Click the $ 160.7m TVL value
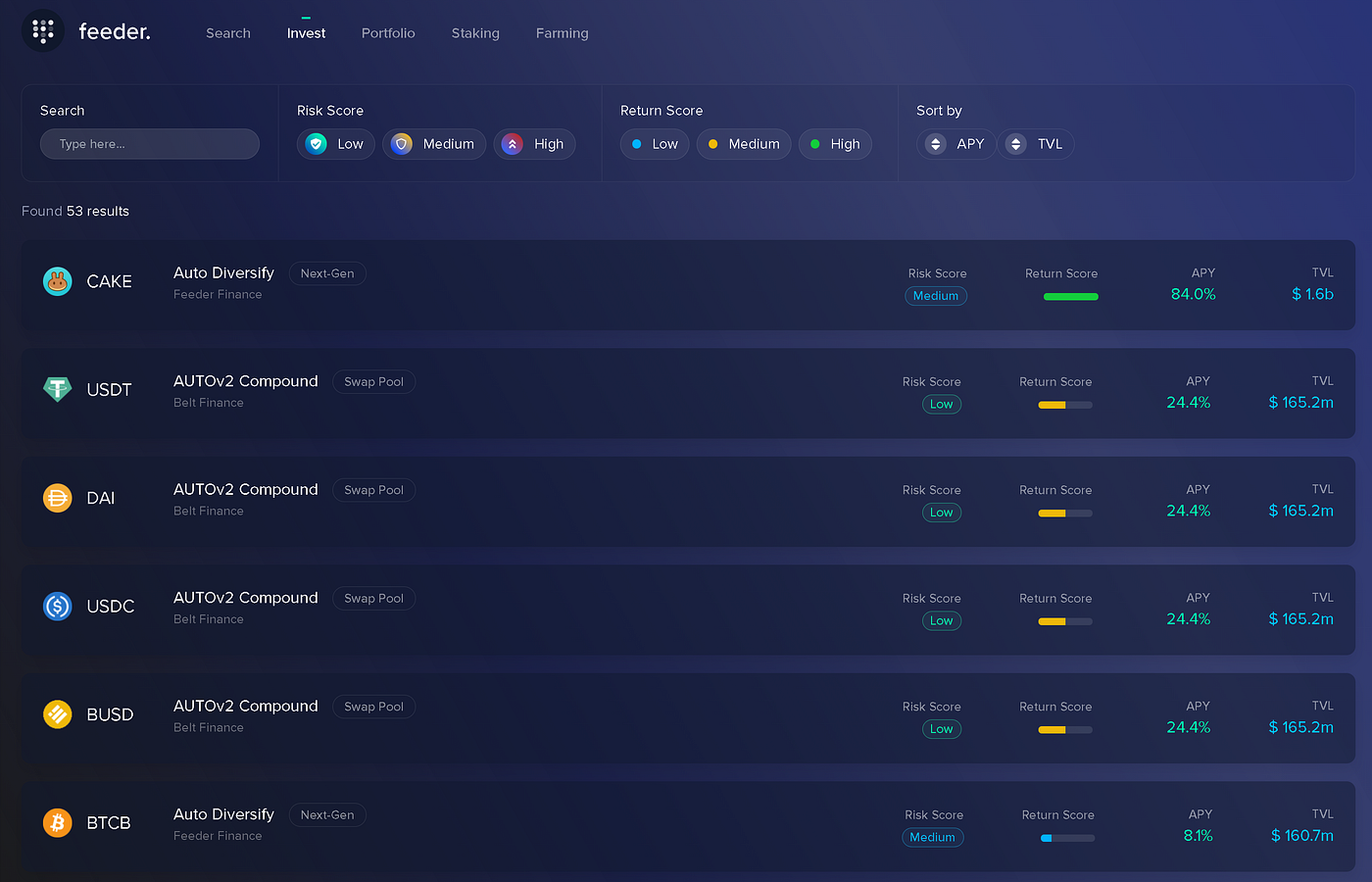1372x882 pixels. coord(1301,836)
